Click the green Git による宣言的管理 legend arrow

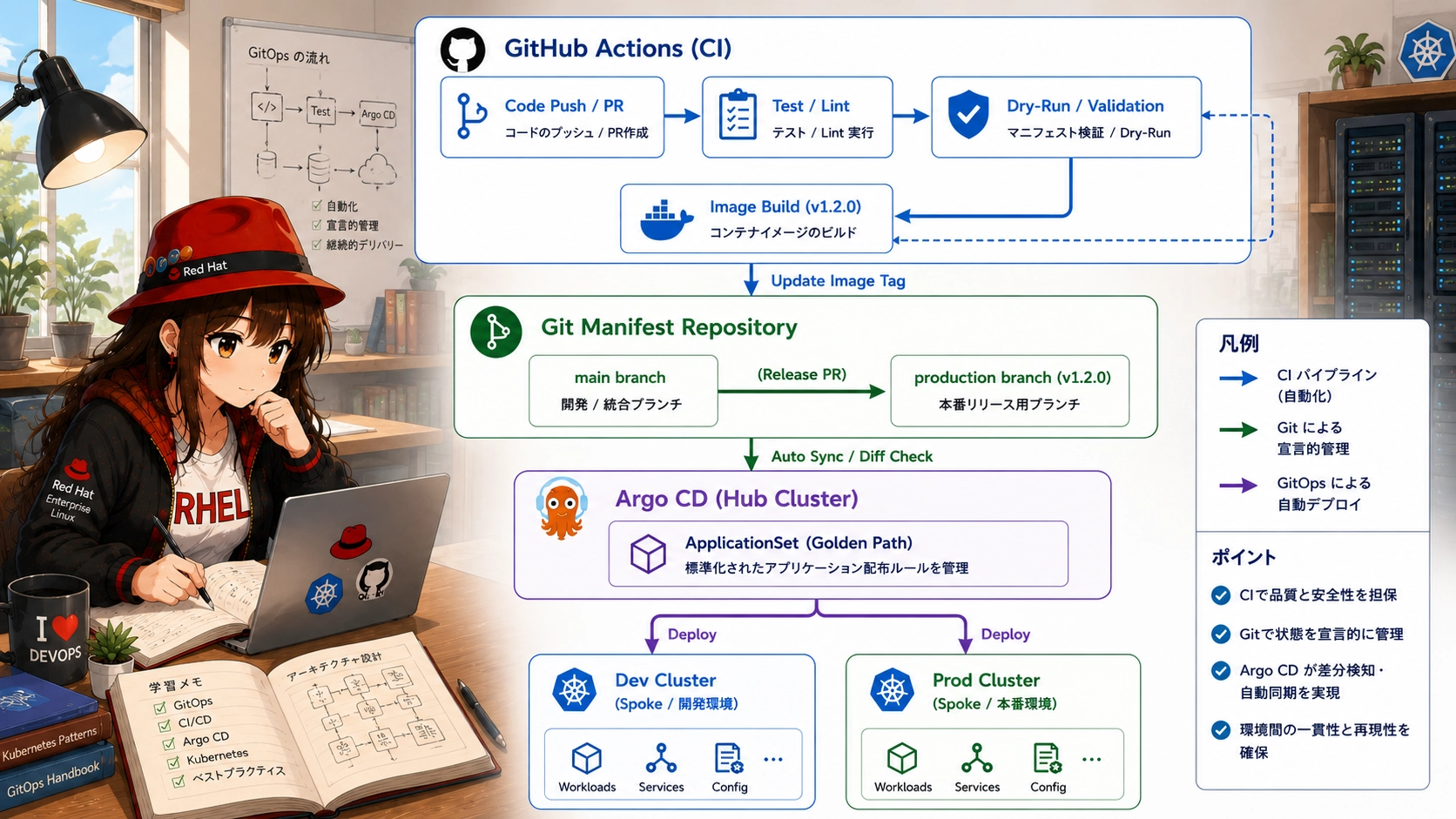pos(1238,429)
